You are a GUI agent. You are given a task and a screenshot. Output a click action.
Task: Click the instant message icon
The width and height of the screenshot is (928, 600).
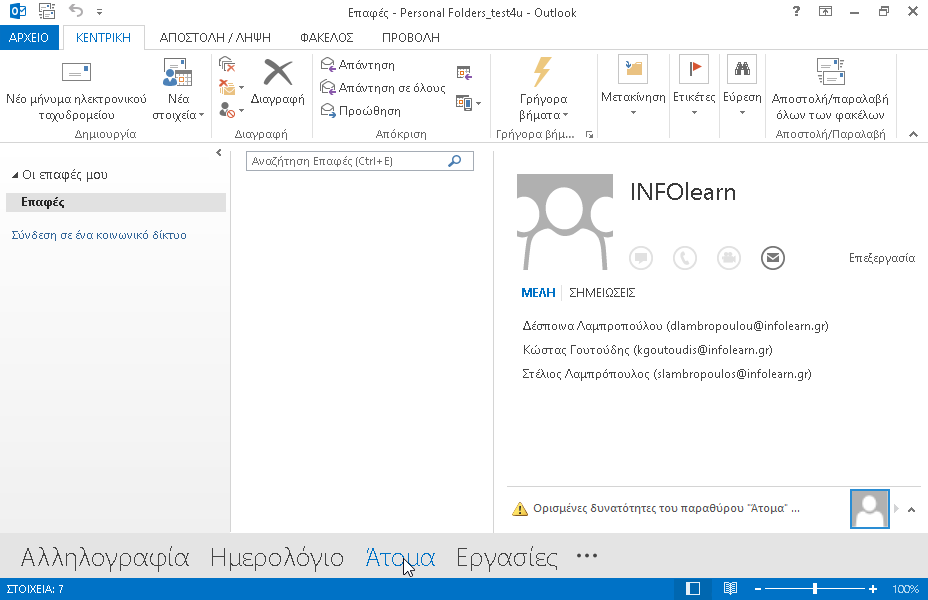[641, 258]
